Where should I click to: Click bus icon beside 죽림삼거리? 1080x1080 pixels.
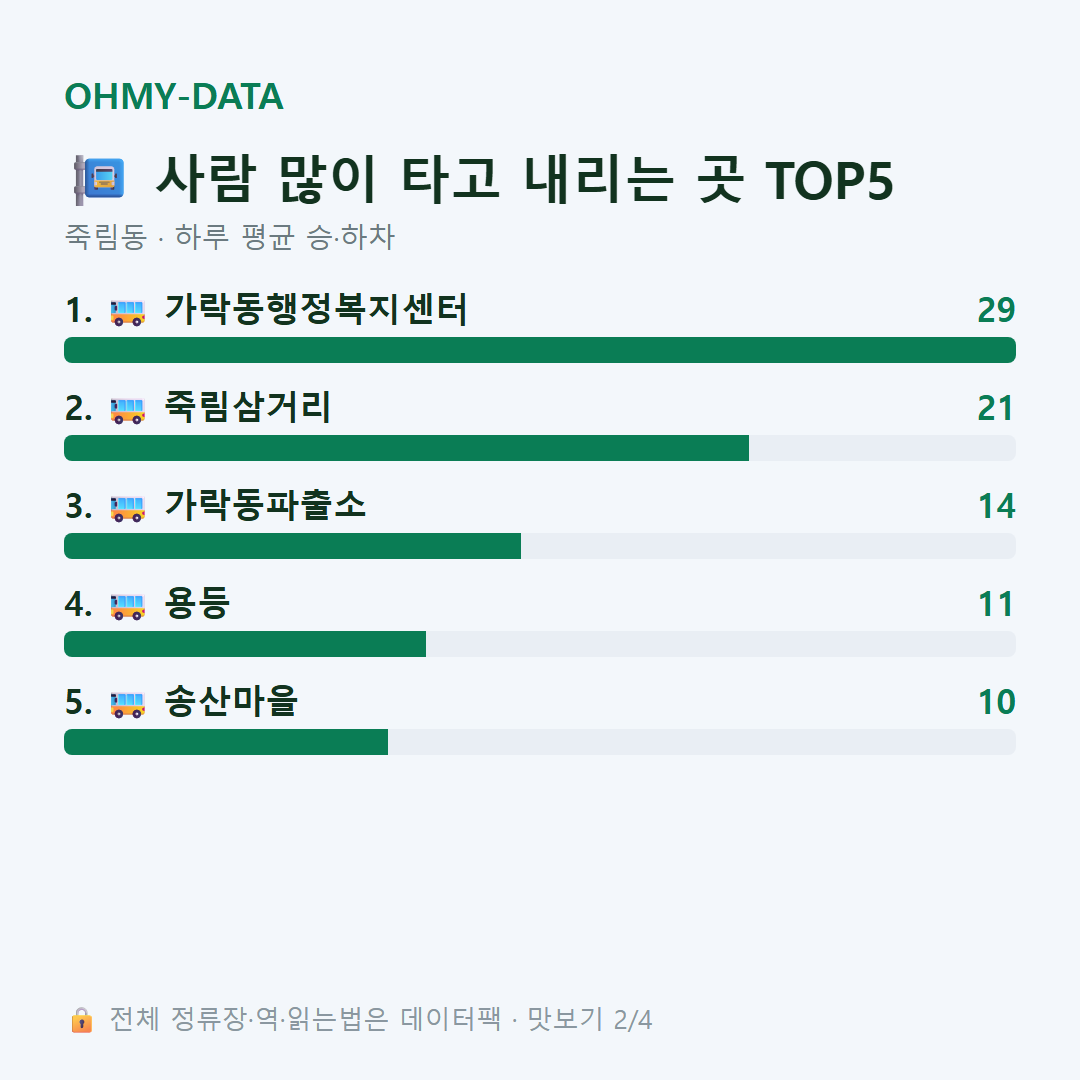tap(127, 410)
